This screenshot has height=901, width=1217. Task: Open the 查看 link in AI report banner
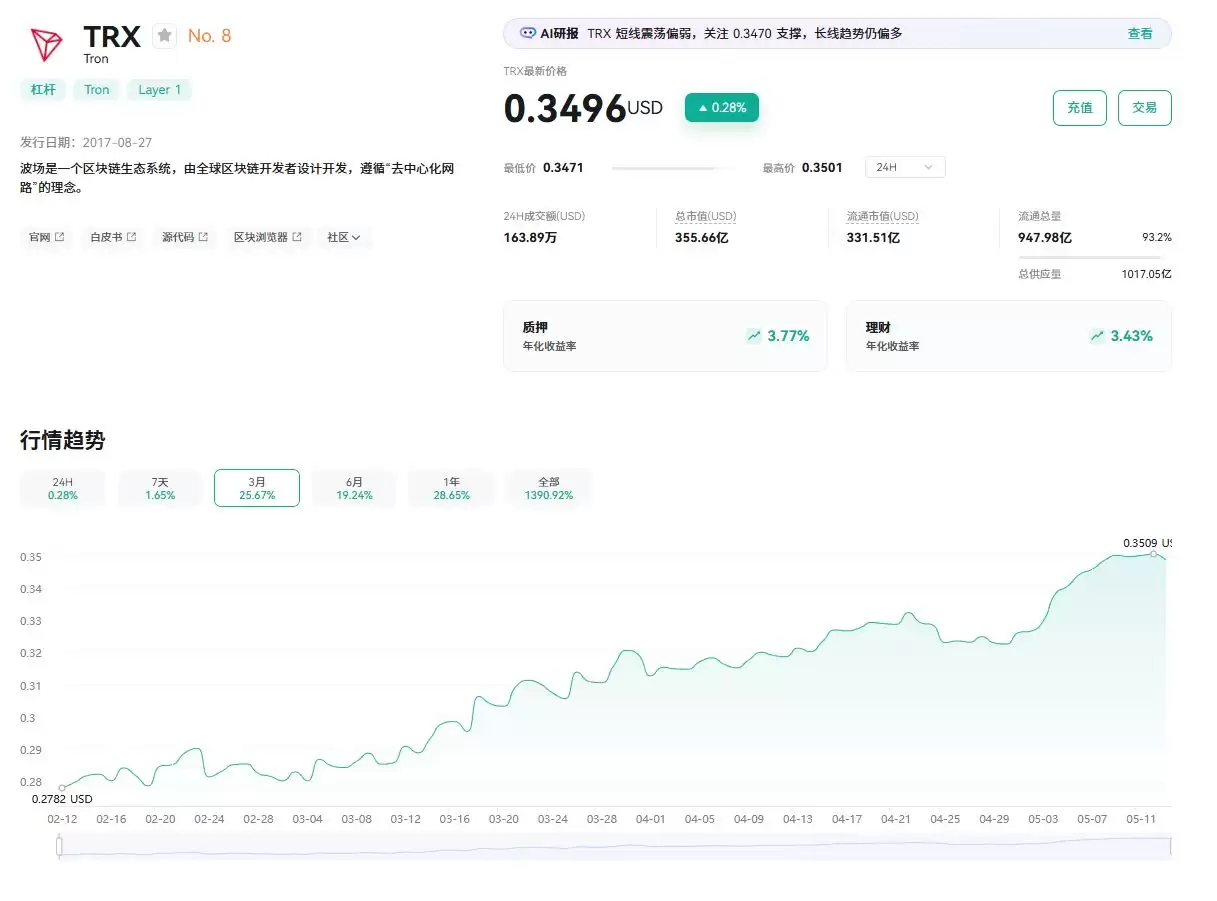tap(1140, 33)
